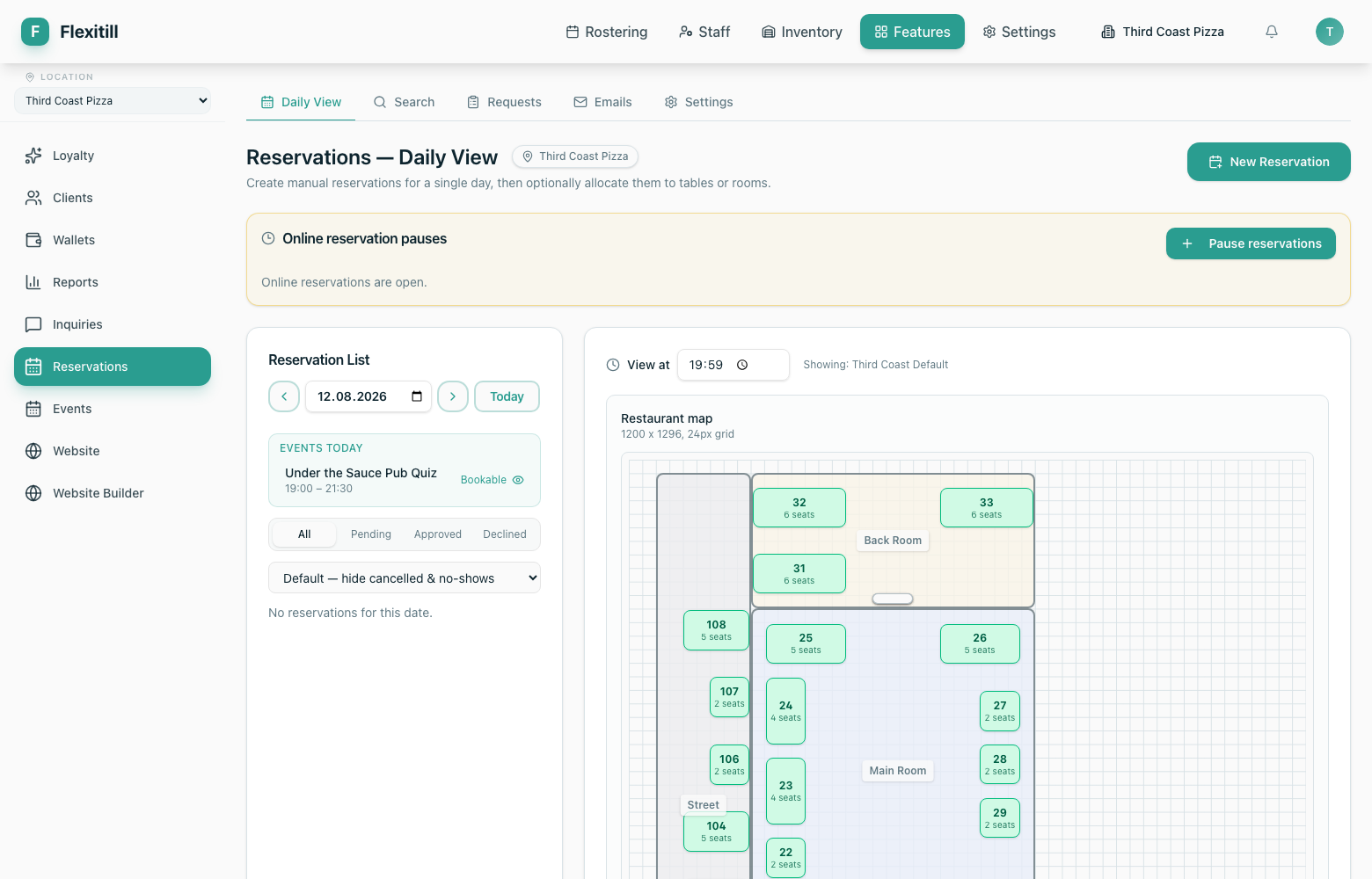Open Reports in sidebar
Screen dimensions: 1372x879
113,282
